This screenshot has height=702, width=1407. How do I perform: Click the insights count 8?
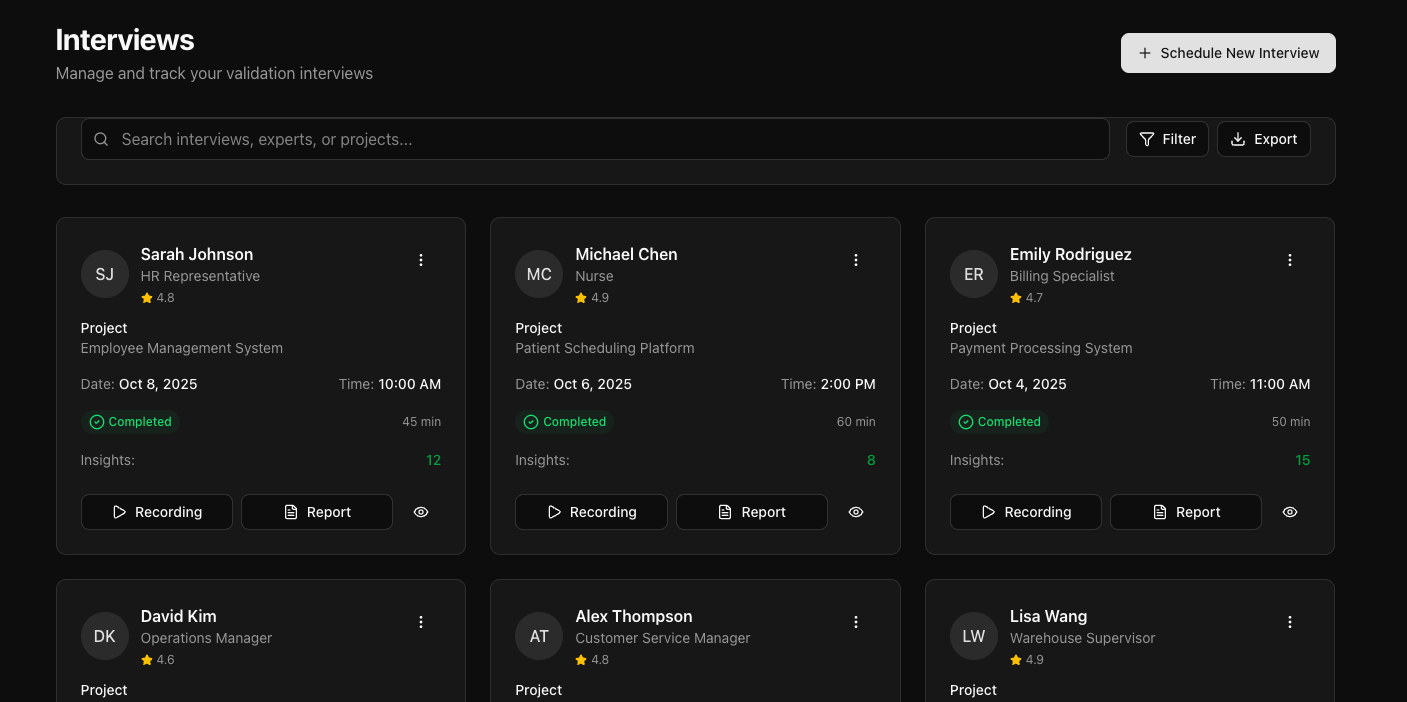[x=872, y=460]
